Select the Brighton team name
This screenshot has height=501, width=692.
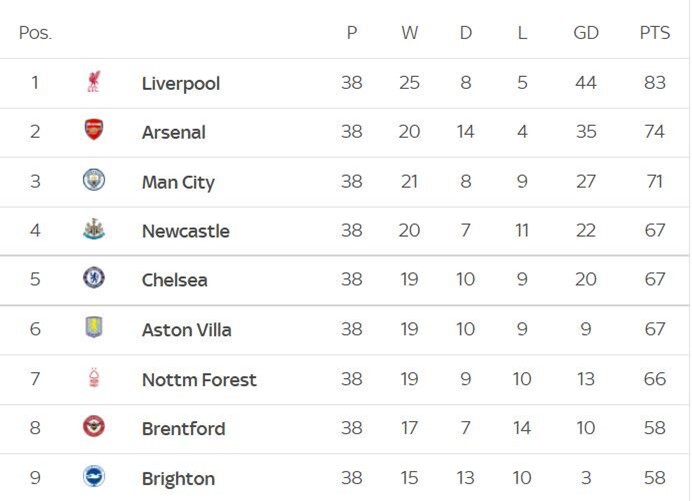(178, 479)
